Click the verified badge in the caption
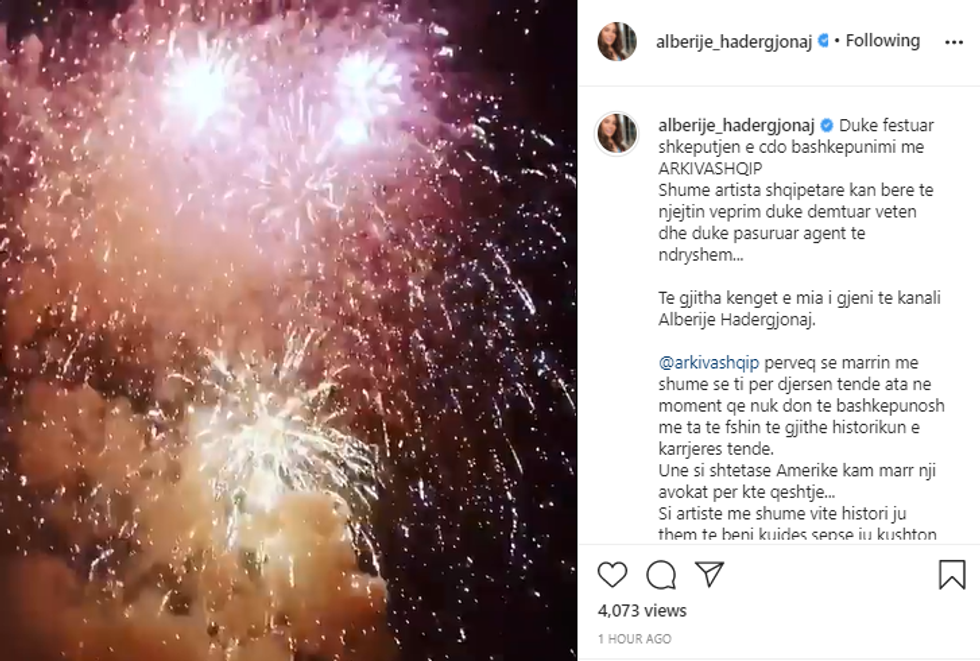 pyautogui.click(x=826, y=125)
